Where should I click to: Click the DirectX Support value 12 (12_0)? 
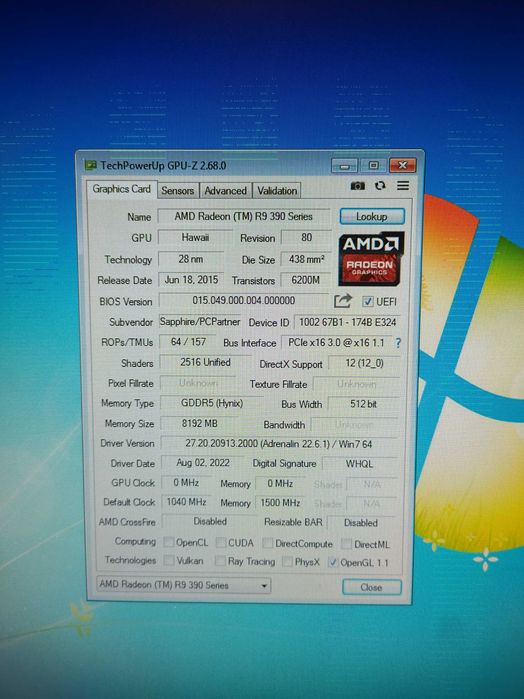coord(364,363)
